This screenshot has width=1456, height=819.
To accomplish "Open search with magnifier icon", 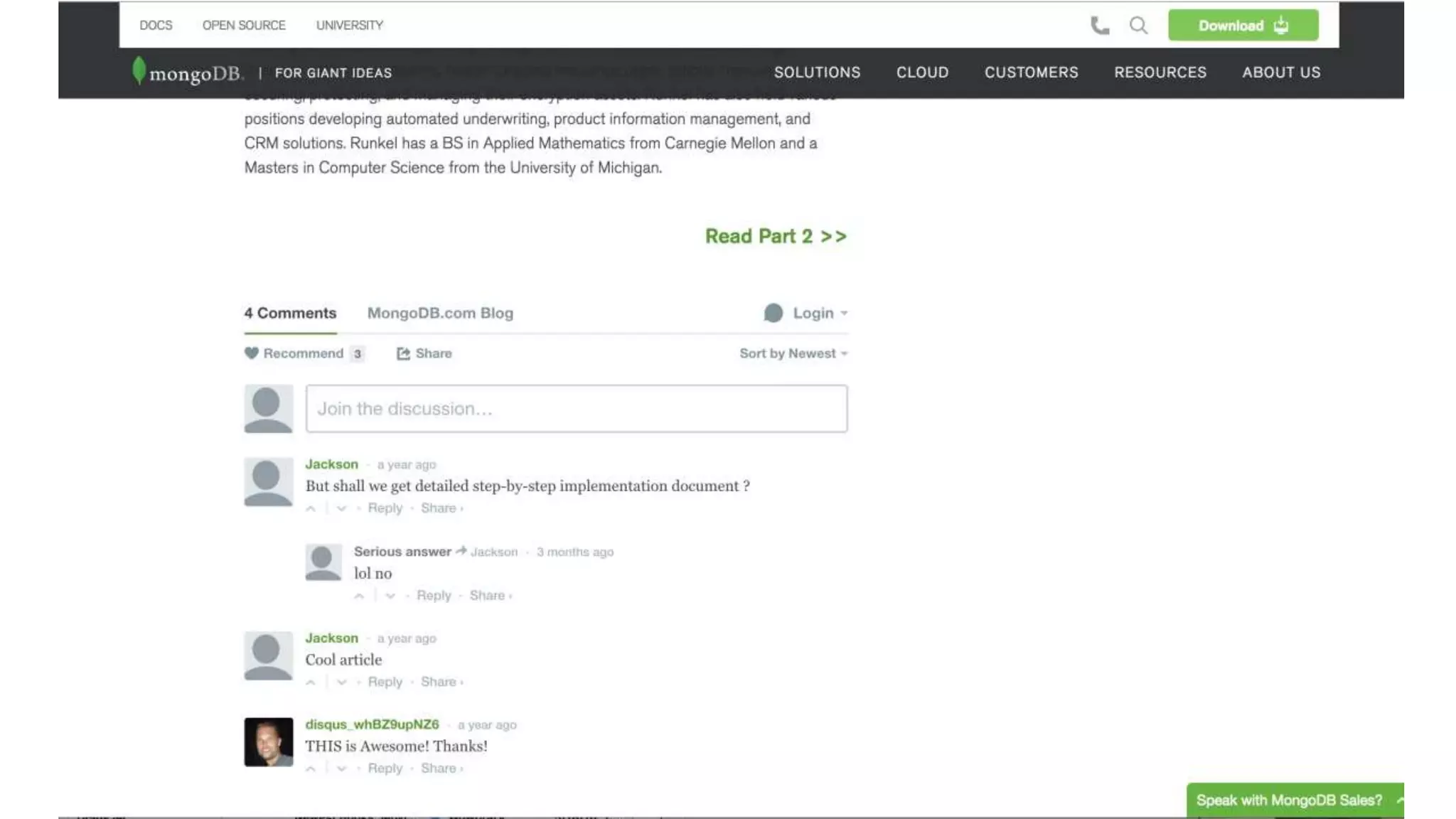I will (x=1138, y=26).
